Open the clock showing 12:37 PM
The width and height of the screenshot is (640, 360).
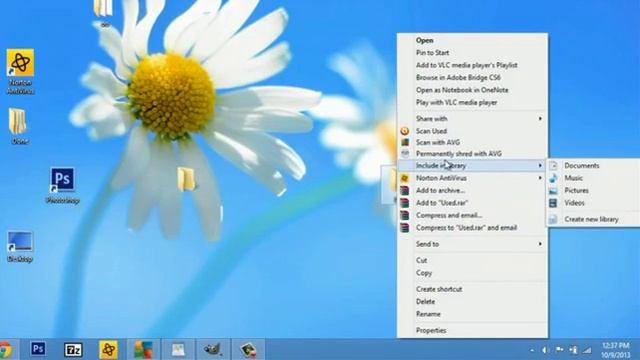tap(616, 350)
